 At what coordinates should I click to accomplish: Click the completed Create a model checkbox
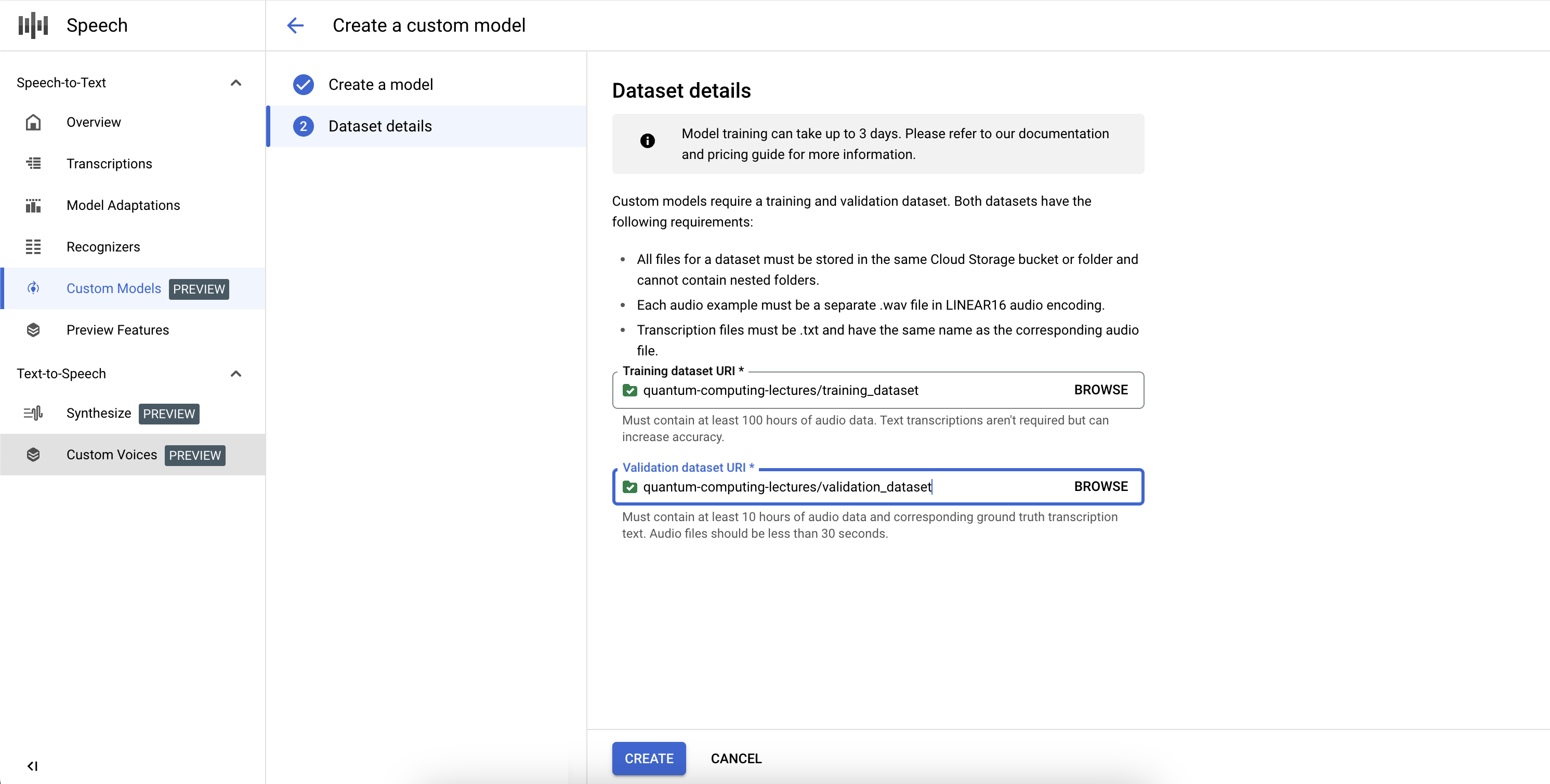(x=304, y=84)
